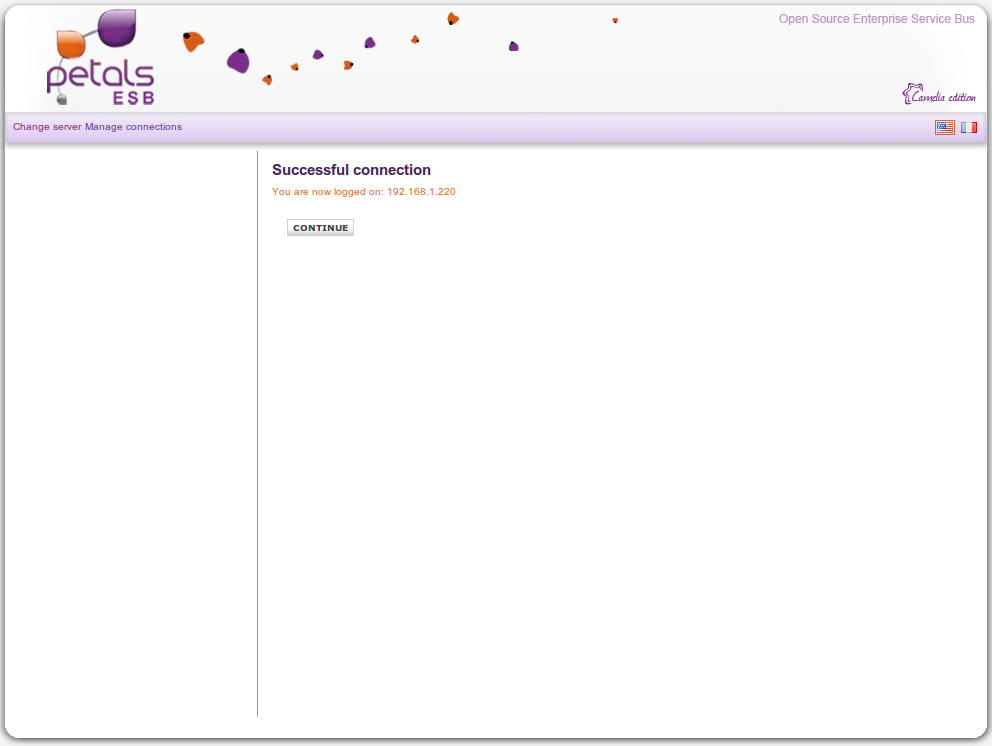Screen dimensions: 992x746
Task: Open the Change server link
Action: [47, 127]
